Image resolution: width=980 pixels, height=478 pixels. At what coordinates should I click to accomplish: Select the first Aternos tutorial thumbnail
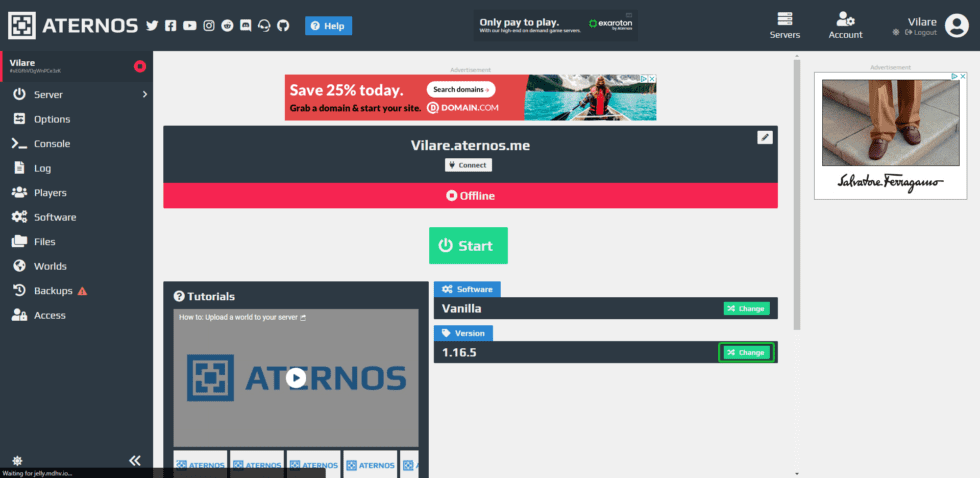[x=200, y=464]
